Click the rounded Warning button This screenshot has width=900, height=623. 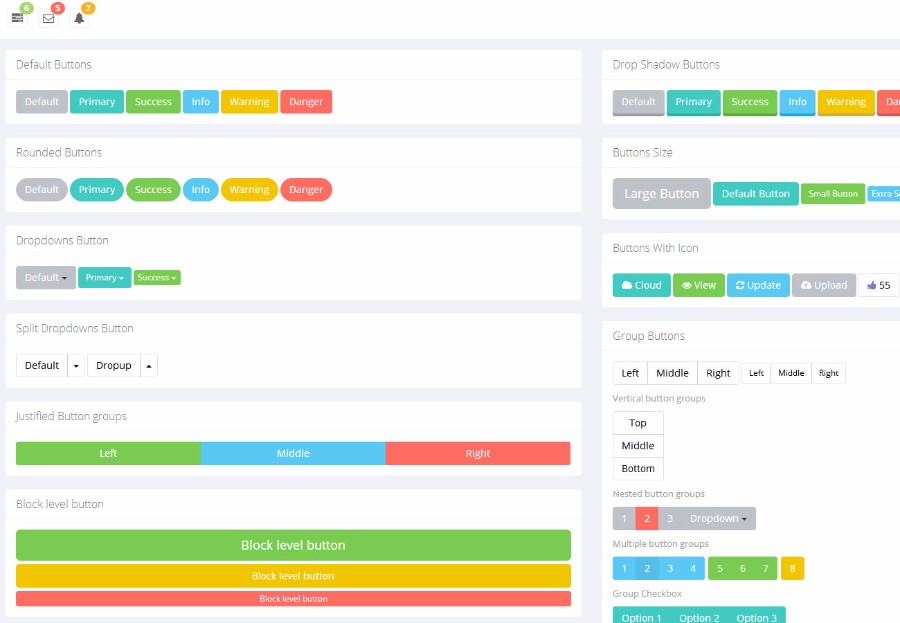249,189
